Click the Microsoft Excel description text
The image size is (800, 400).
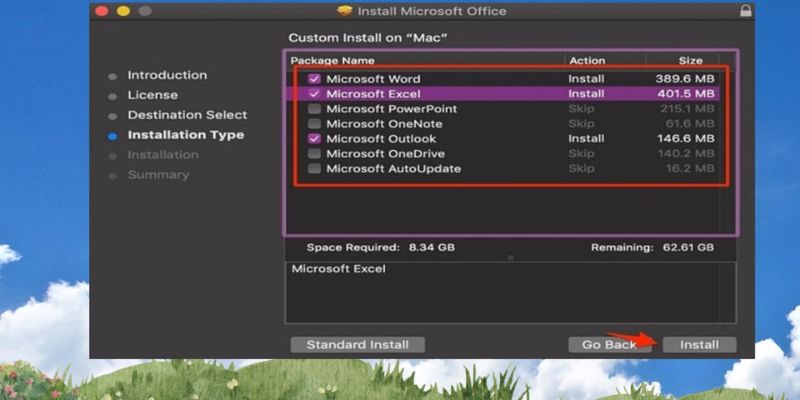coord(338,269)
